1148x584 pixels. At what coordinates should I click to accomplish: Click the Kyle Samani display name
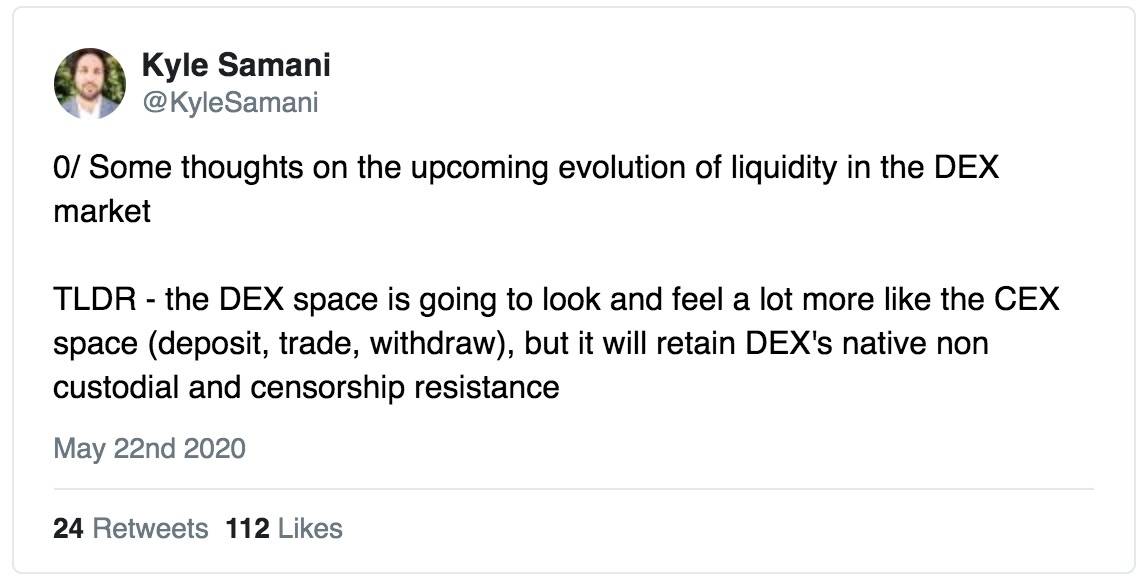236,64
